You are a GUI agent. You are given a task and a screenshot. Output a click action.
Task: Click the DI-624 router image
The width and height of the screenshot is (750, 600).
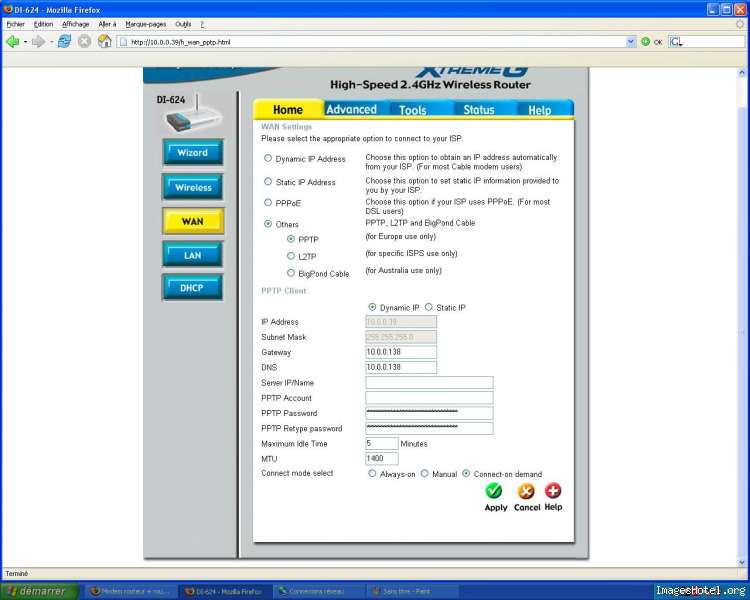(x=193, y=115)
